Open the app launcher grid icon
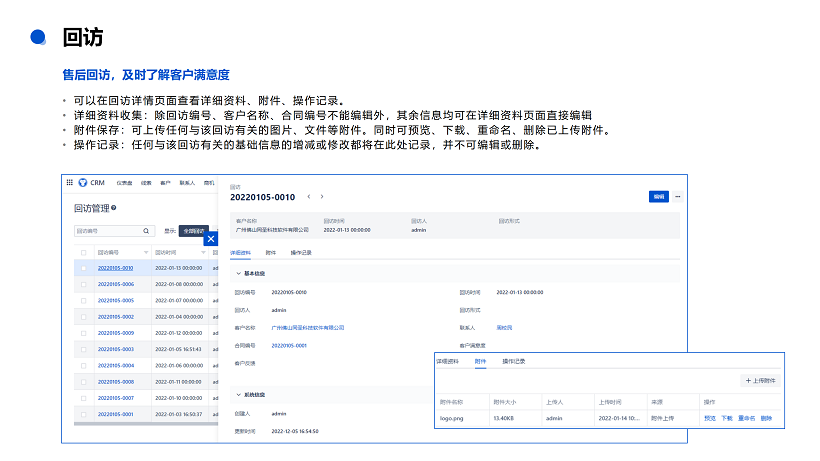 click(70, 183)
